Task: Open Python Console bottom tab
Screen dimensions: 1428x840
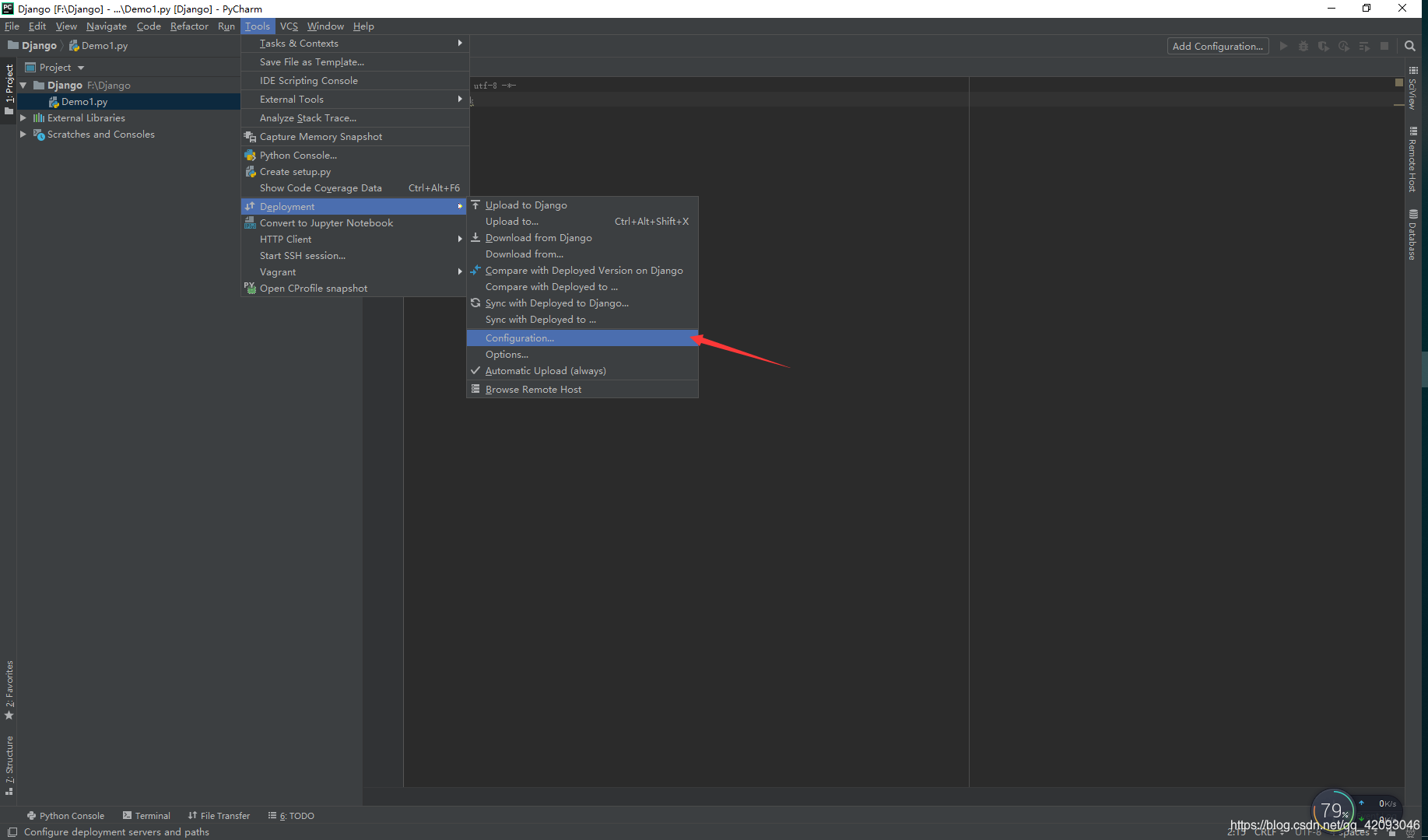Action: [x=65, y=816]
